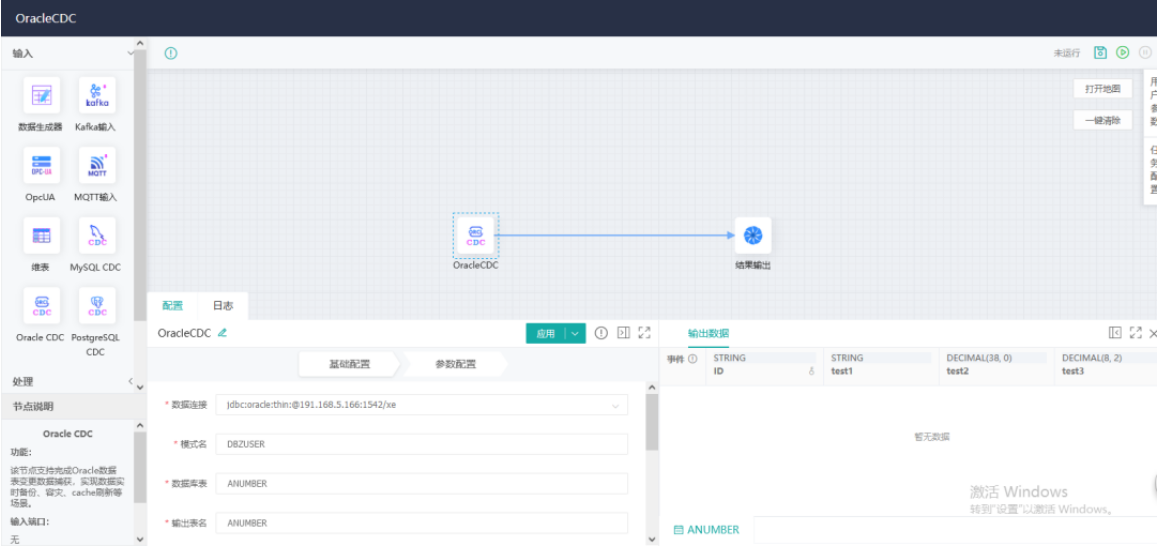Expand the configuration panel to fullscreen

click(644, 333)
